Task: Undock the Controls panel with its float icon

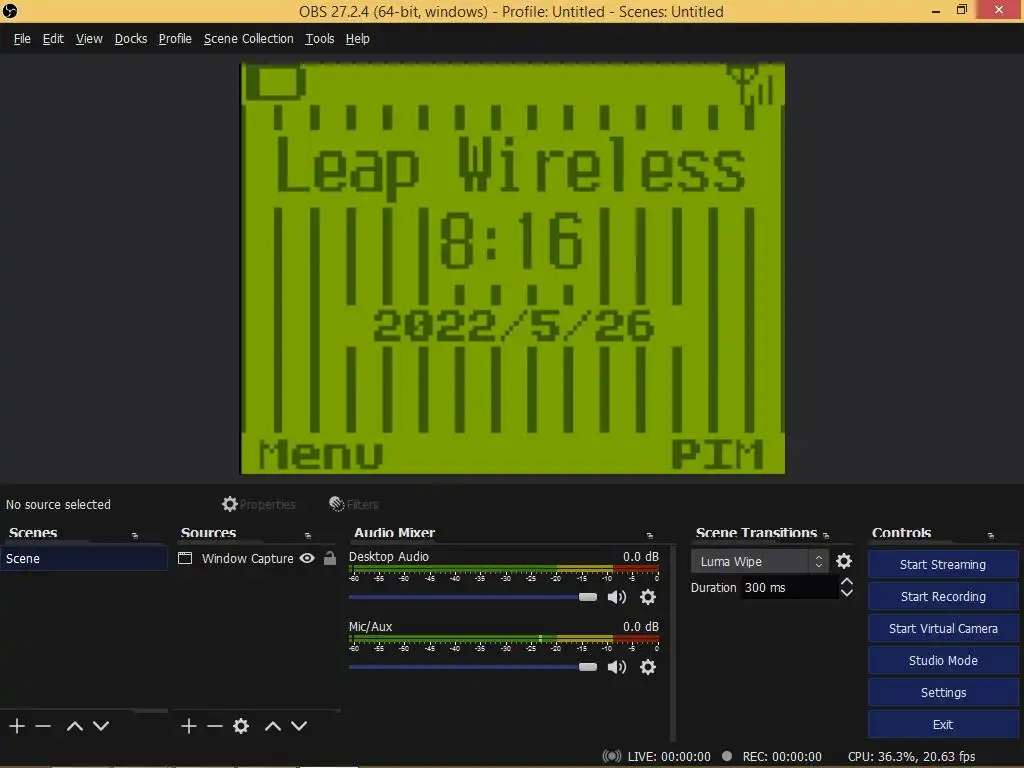Action: click(x=991, y=536)
